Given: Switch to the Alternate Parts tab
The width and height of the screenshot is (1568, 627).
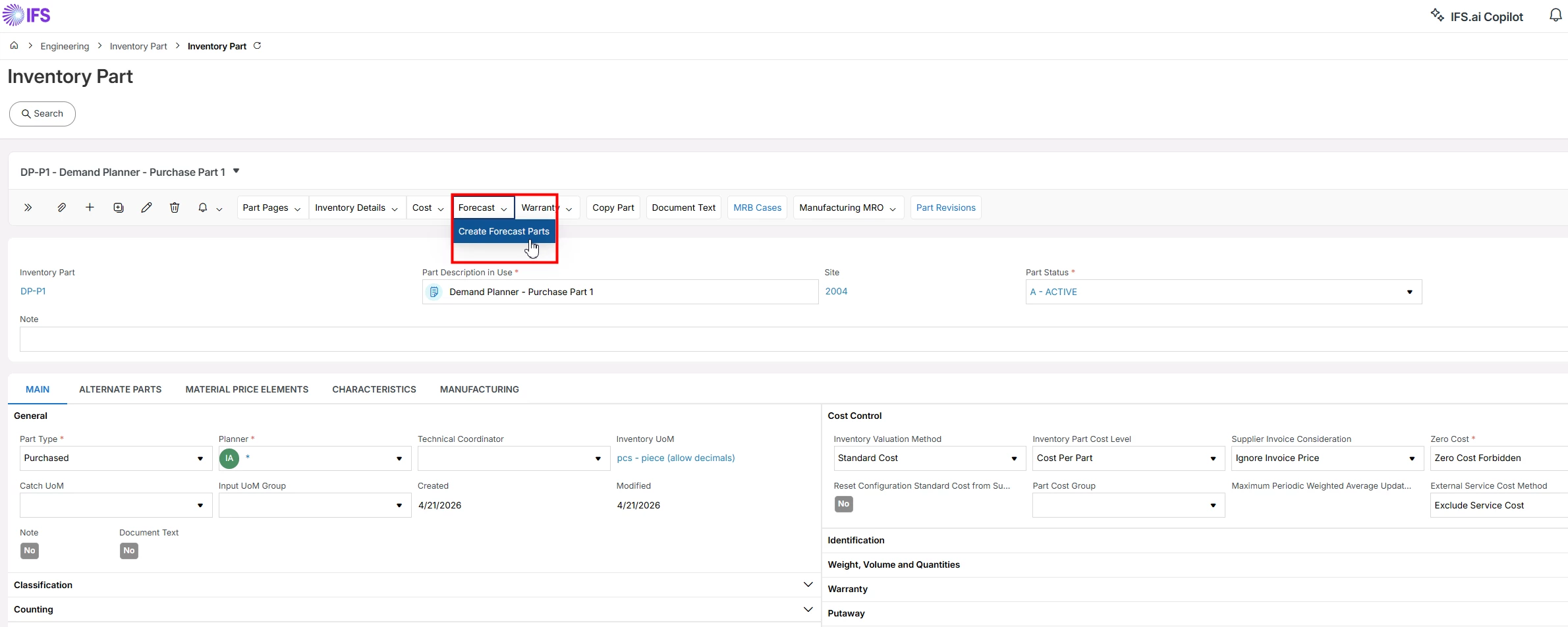Looking at the screenshot, I should click(120, 389).
